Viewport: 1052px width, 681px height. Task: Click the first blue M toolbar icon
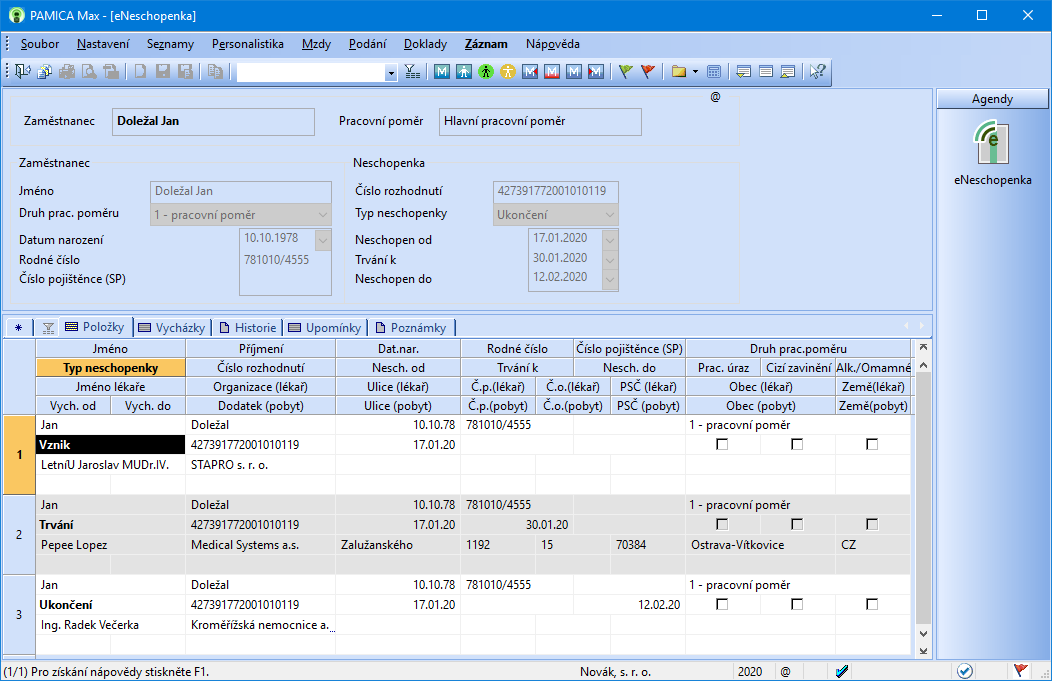(441, 71)
